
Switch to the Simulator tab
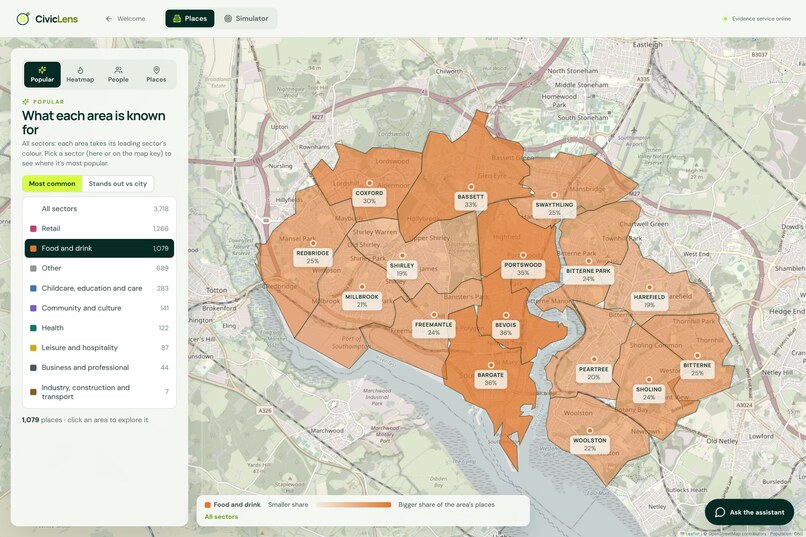point(246,18)
